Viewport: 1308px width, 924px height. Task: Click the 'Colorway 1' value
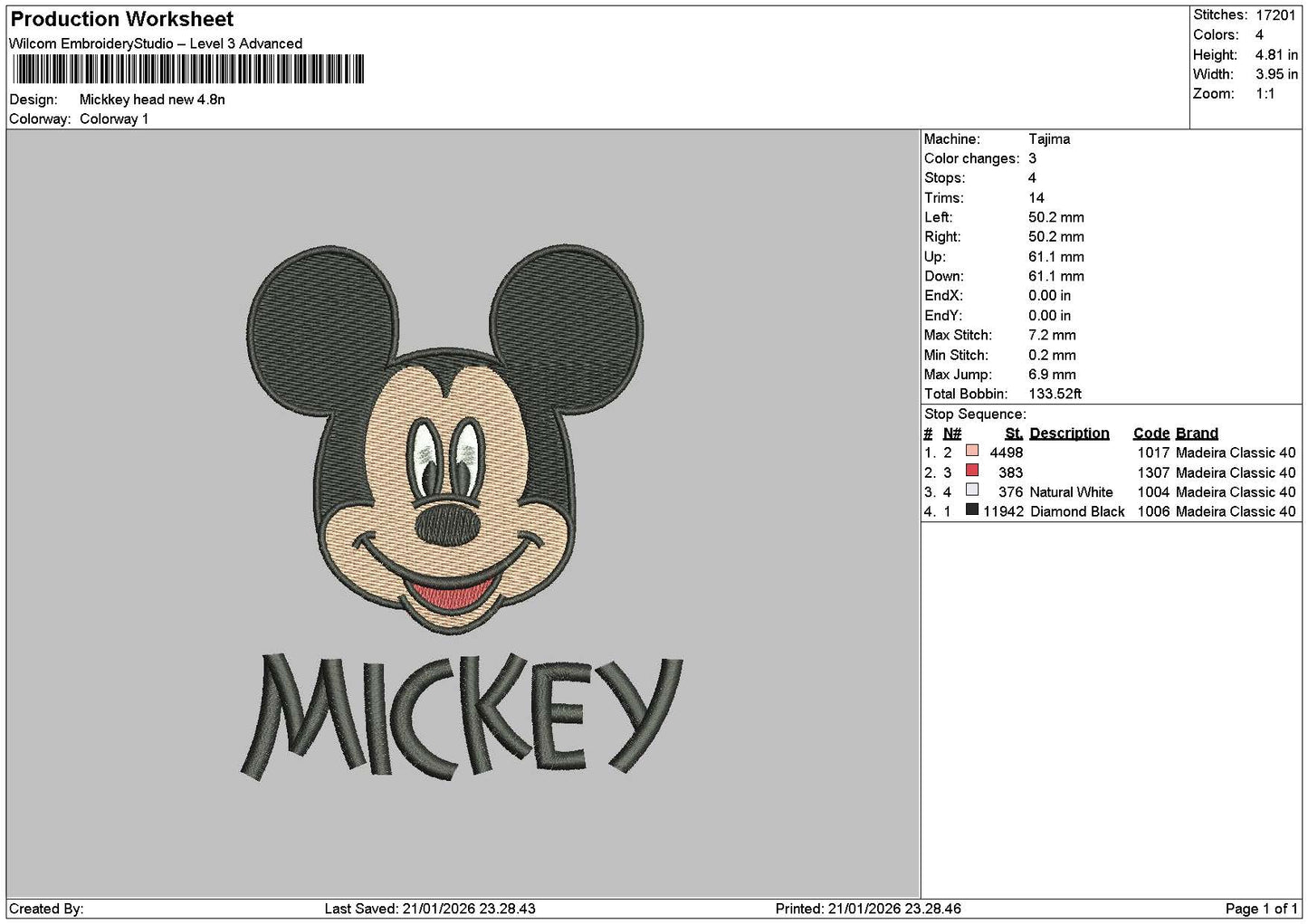pyautogui.click(x=114, y=119)
